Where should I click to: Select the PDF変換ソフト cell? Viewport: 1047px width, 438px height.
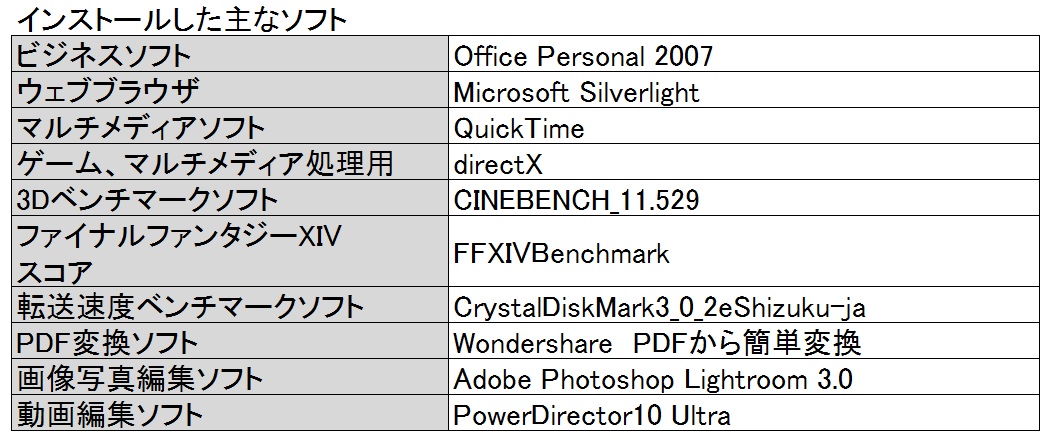(x=229, y=342)
